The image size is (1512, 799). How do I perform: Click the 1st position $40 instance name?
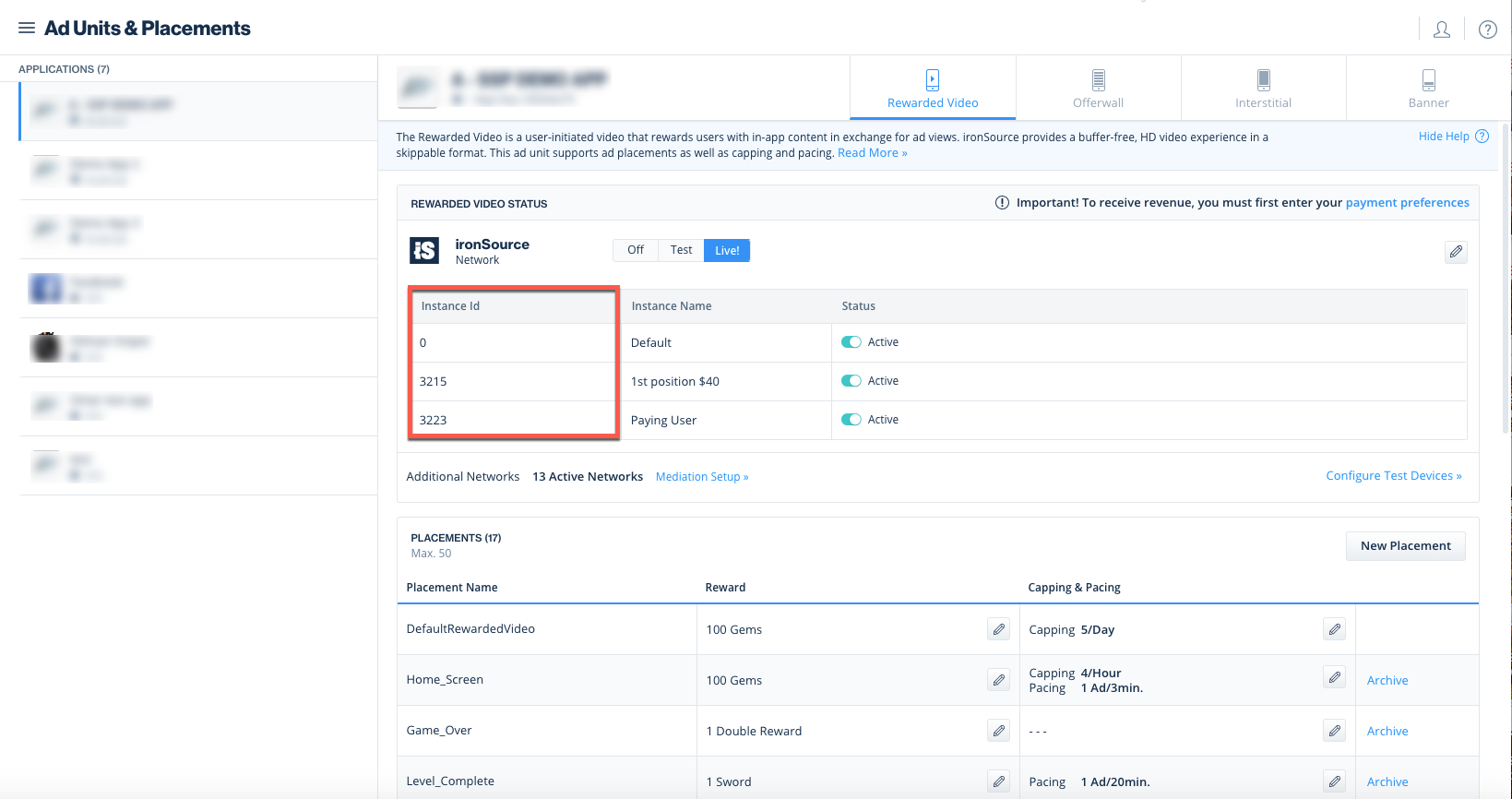coord(675,381)
